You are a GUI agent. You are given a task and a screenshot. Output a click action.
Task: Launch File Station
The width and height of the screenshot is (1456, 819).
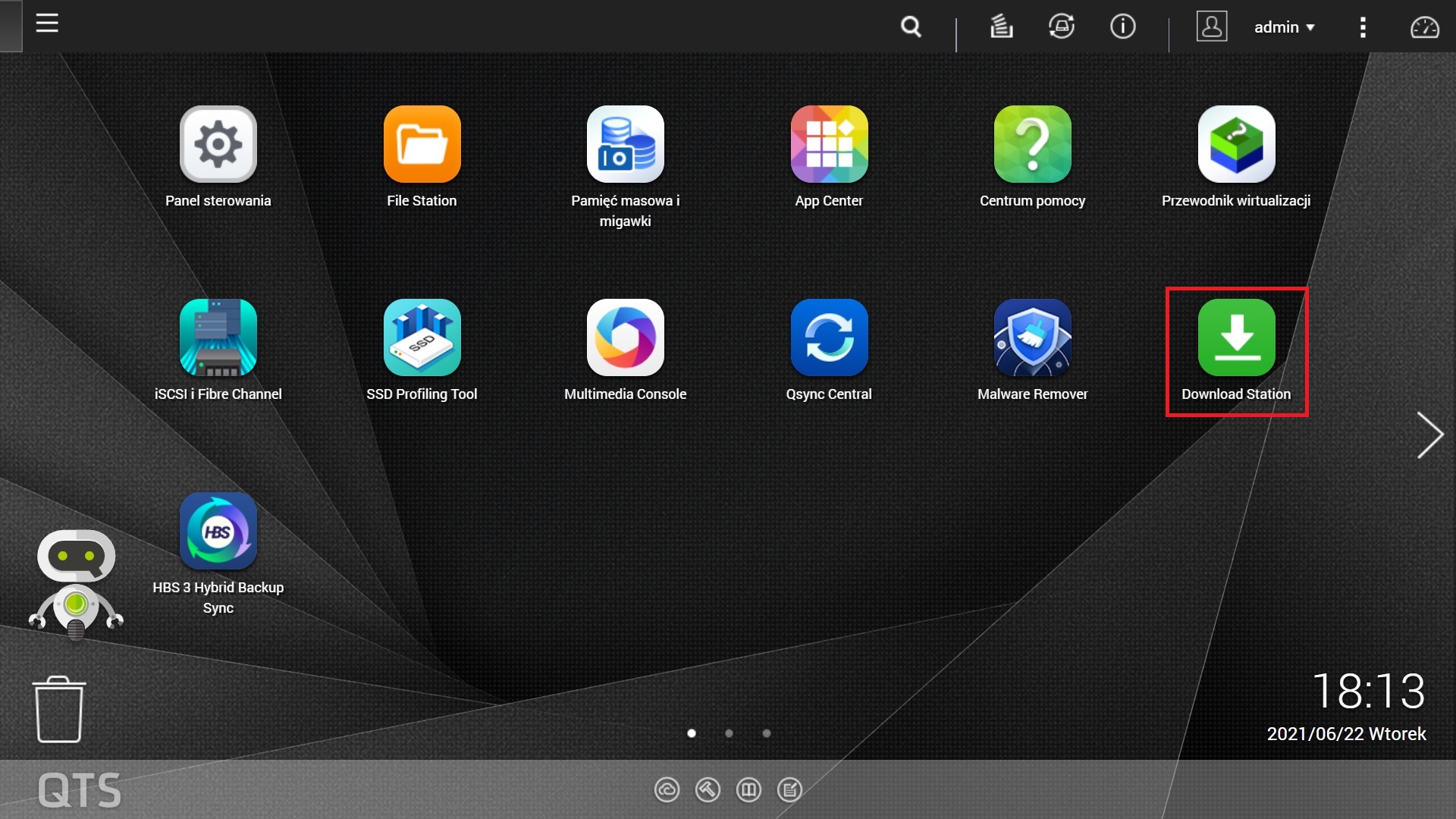point(422,144)
